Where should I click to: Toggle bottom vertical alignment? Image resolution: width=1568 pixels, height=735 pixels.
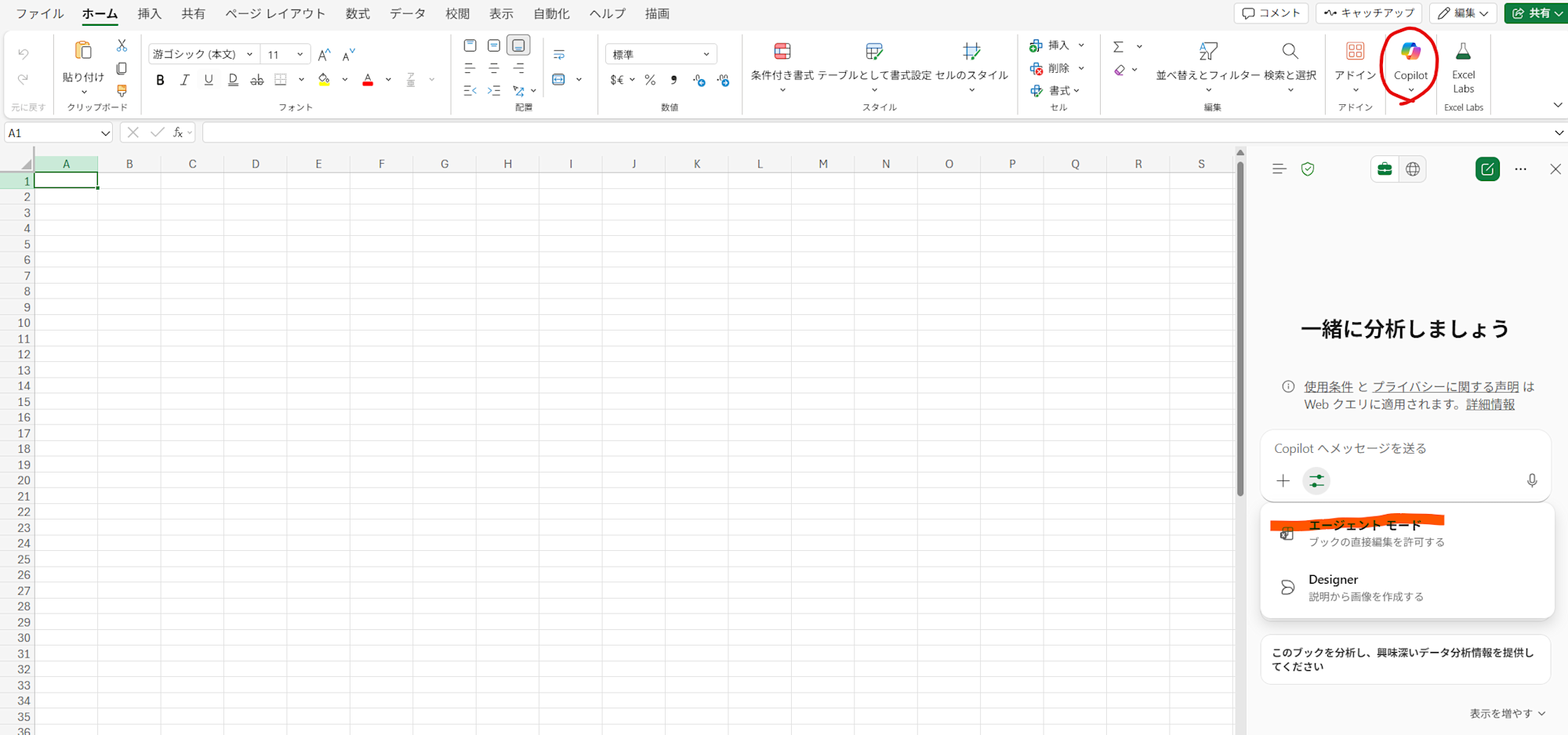pos(518,45)
